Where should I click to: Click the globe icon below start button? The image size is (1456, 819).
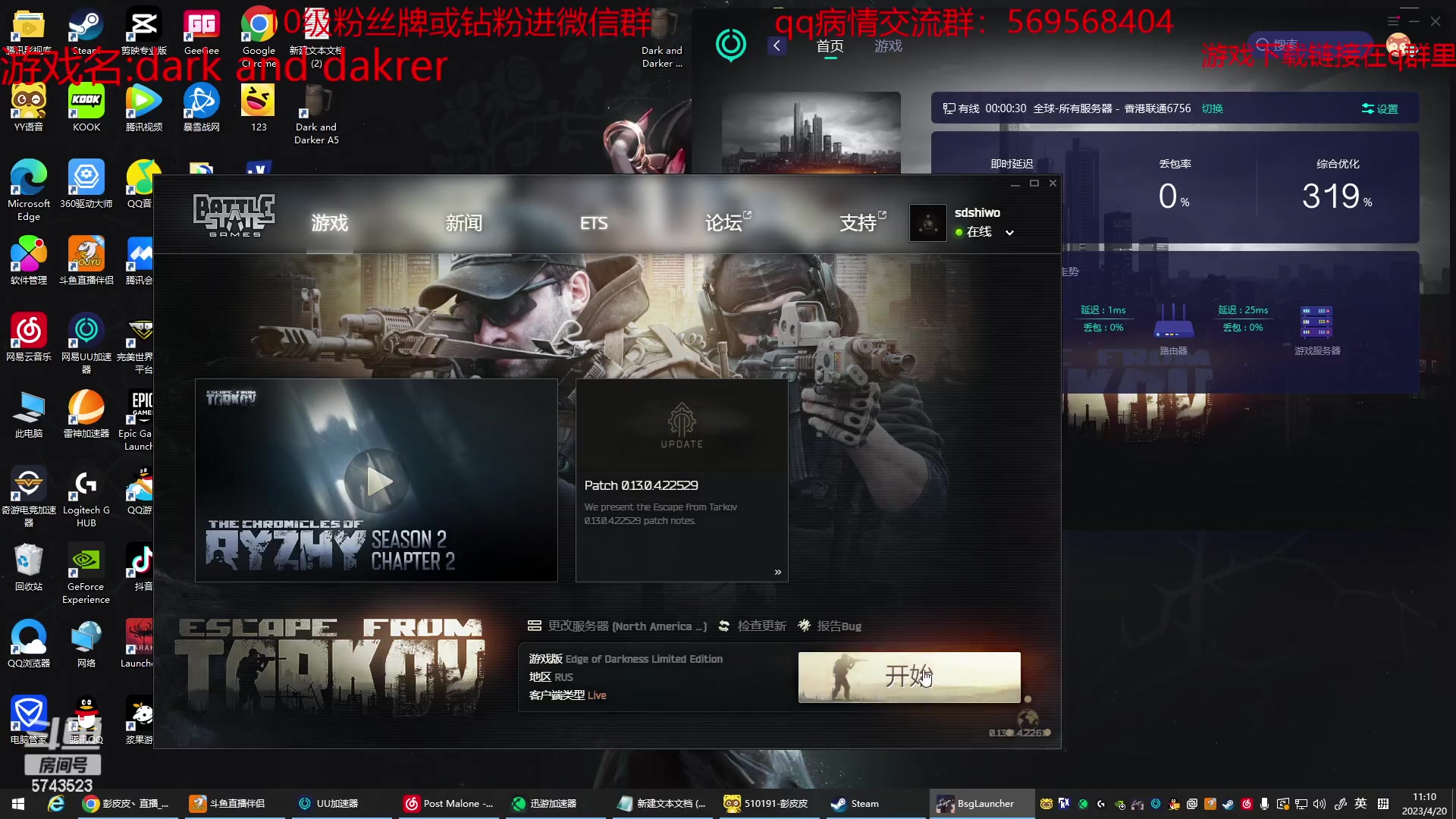point(1028,718)
